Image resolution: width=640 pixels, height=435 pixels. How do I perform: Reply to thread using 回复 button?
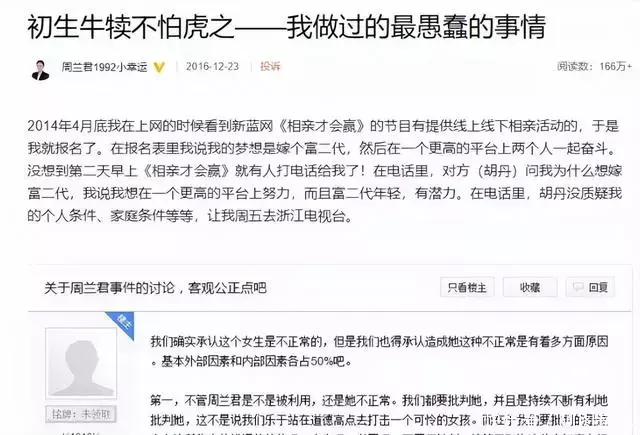(x=590, y=287)
